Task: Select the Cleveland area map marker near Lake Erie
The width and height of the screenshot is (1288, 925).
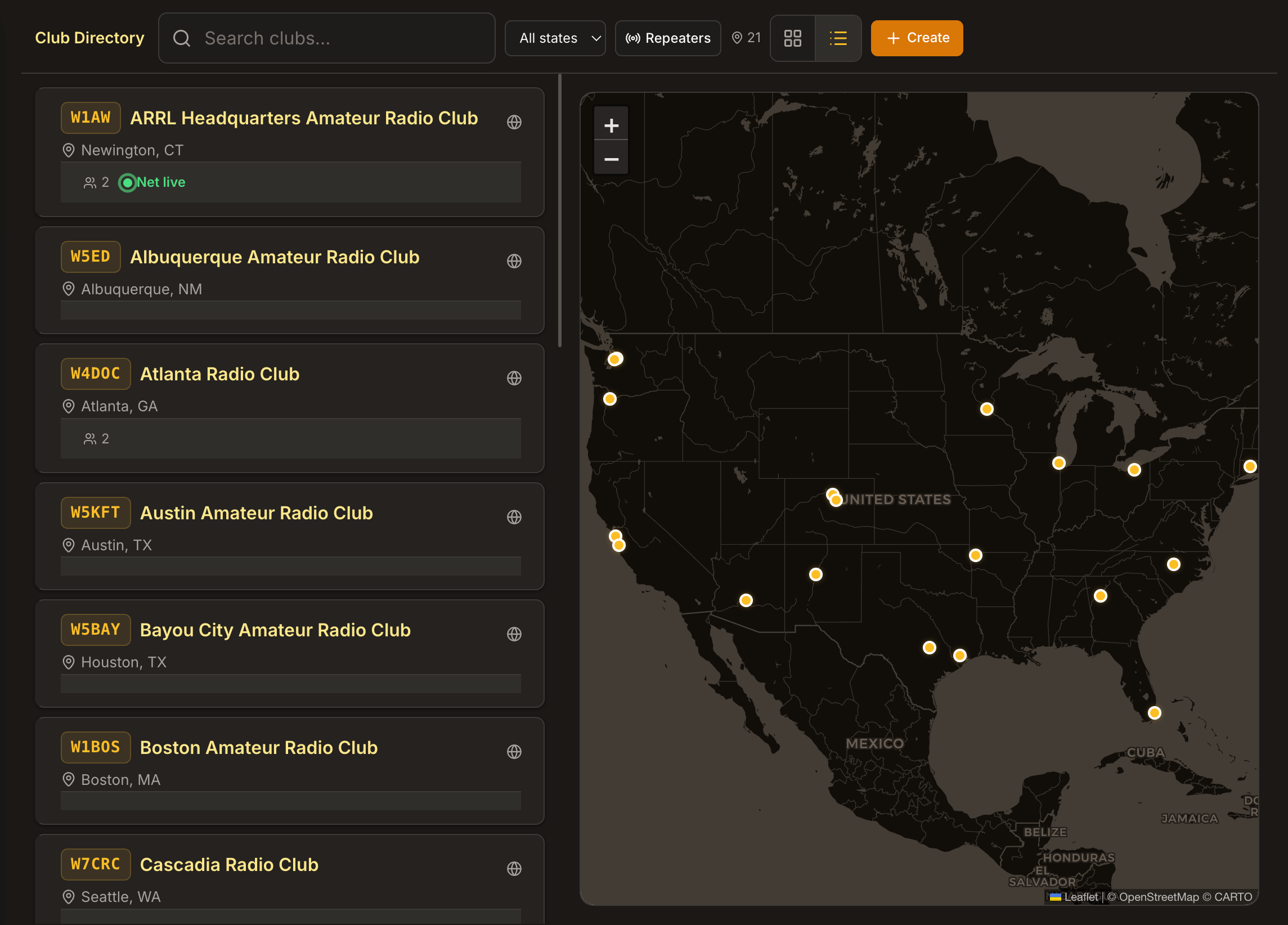Action: tap(1134, 470)
